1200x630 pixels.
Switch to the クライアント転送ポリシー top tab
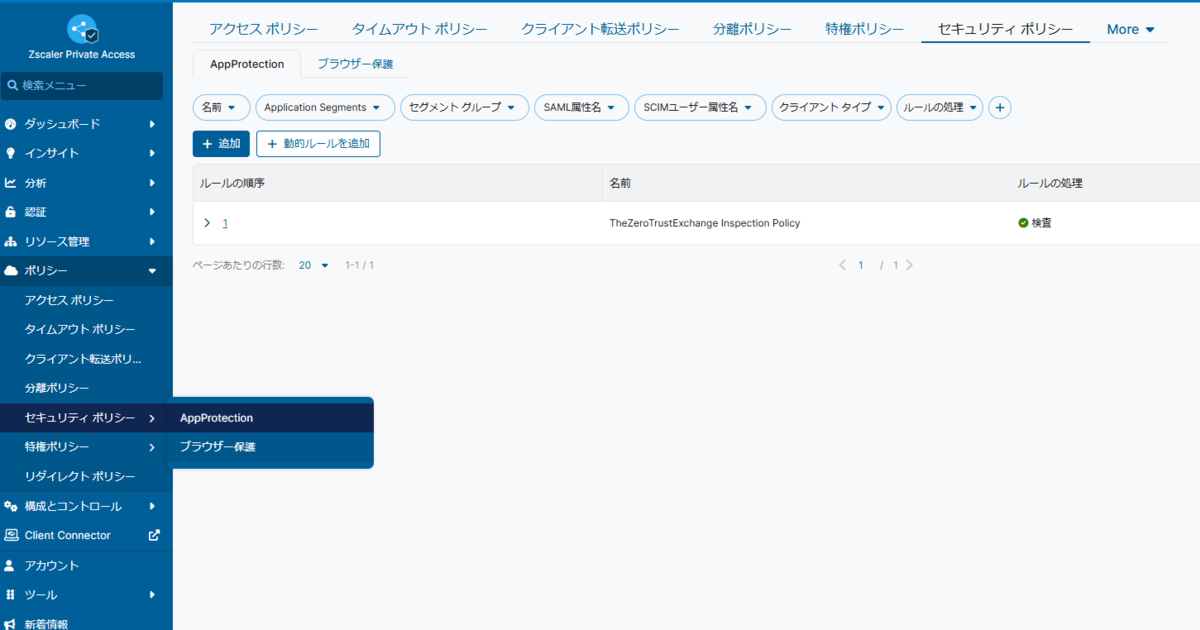click(x=600, y=29)
